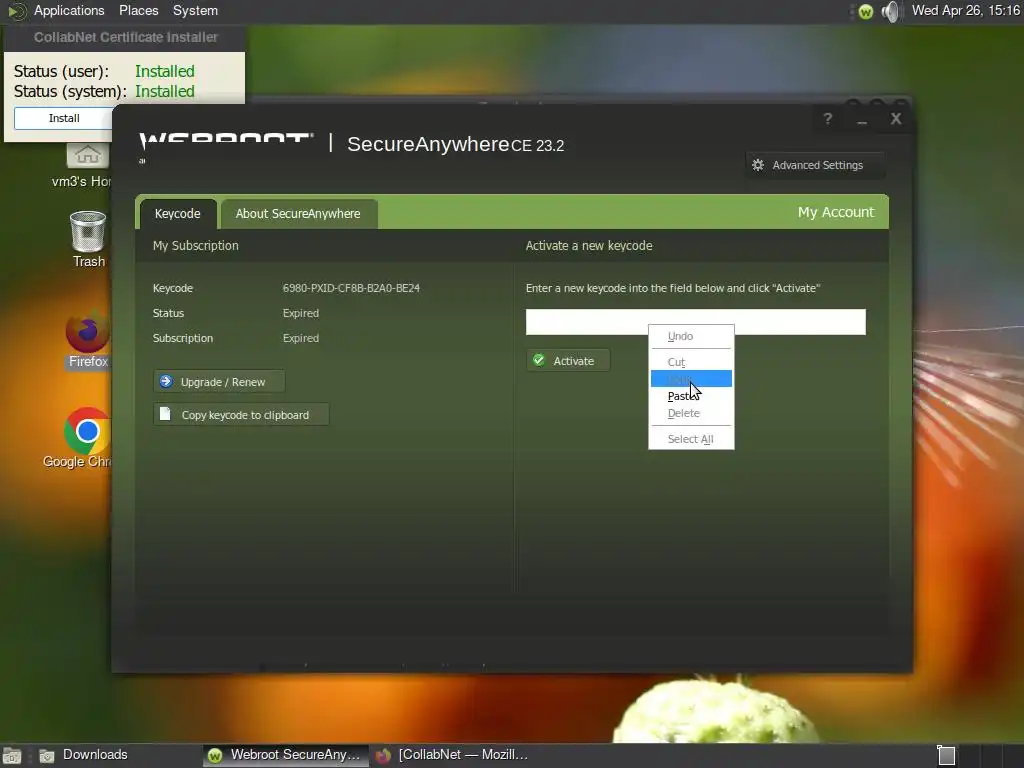
Task: Switch to the Keycode tab
Action: pos(177,214)
